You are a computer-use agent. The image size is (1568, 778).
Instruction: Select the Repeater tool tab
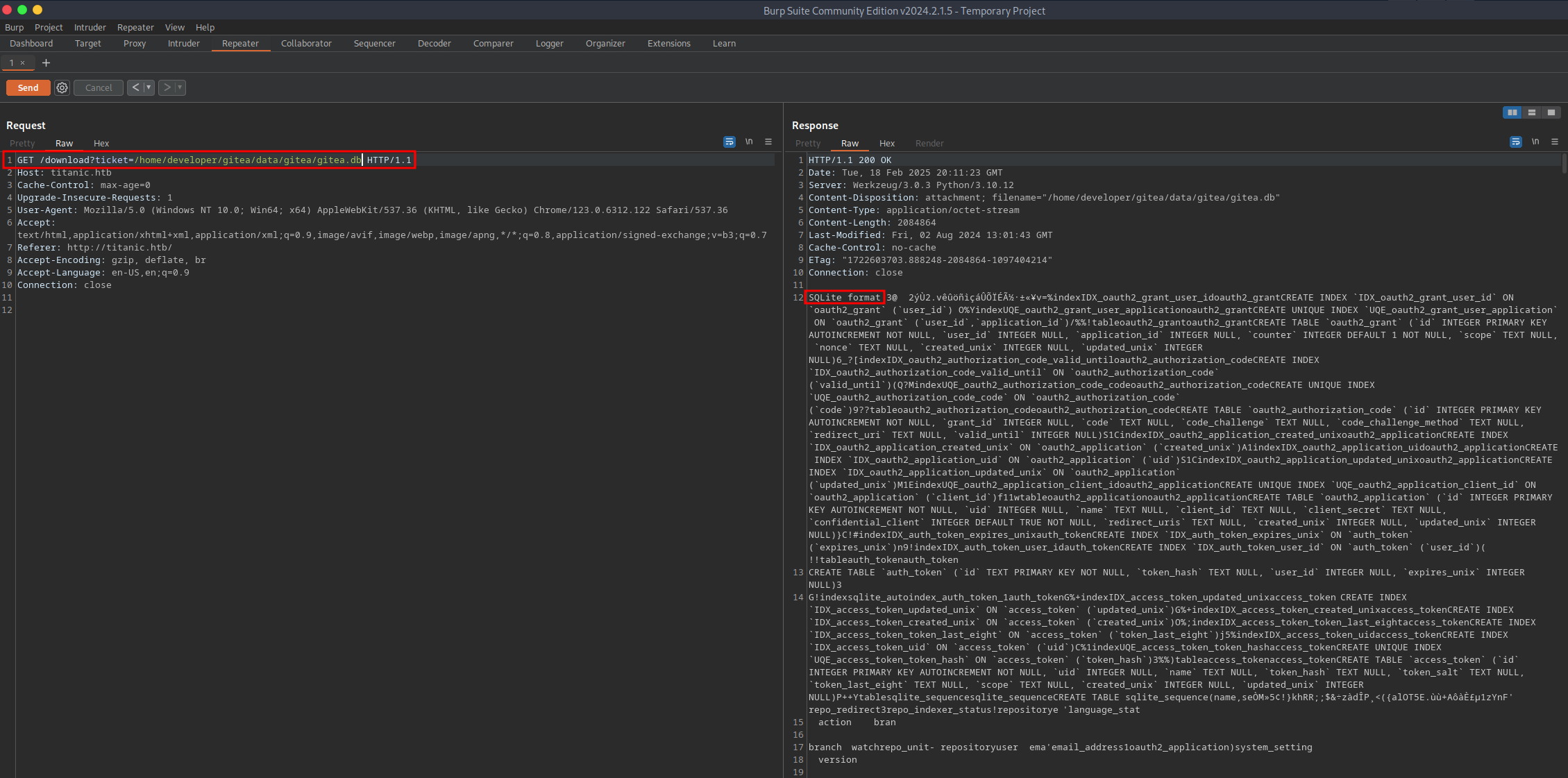(240, 43)
